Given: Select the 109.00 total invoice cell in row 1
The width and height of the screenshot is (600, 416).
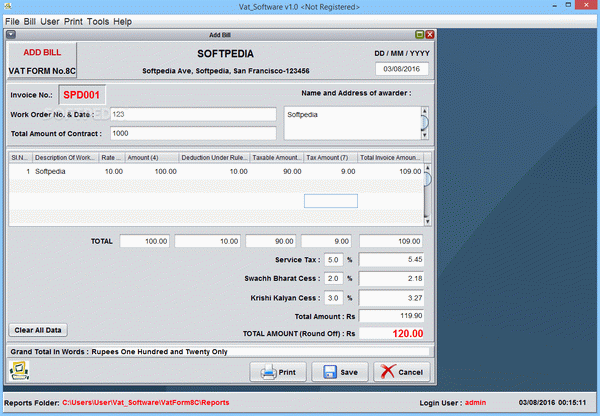Looking at the screenshot, I should 390,171.
